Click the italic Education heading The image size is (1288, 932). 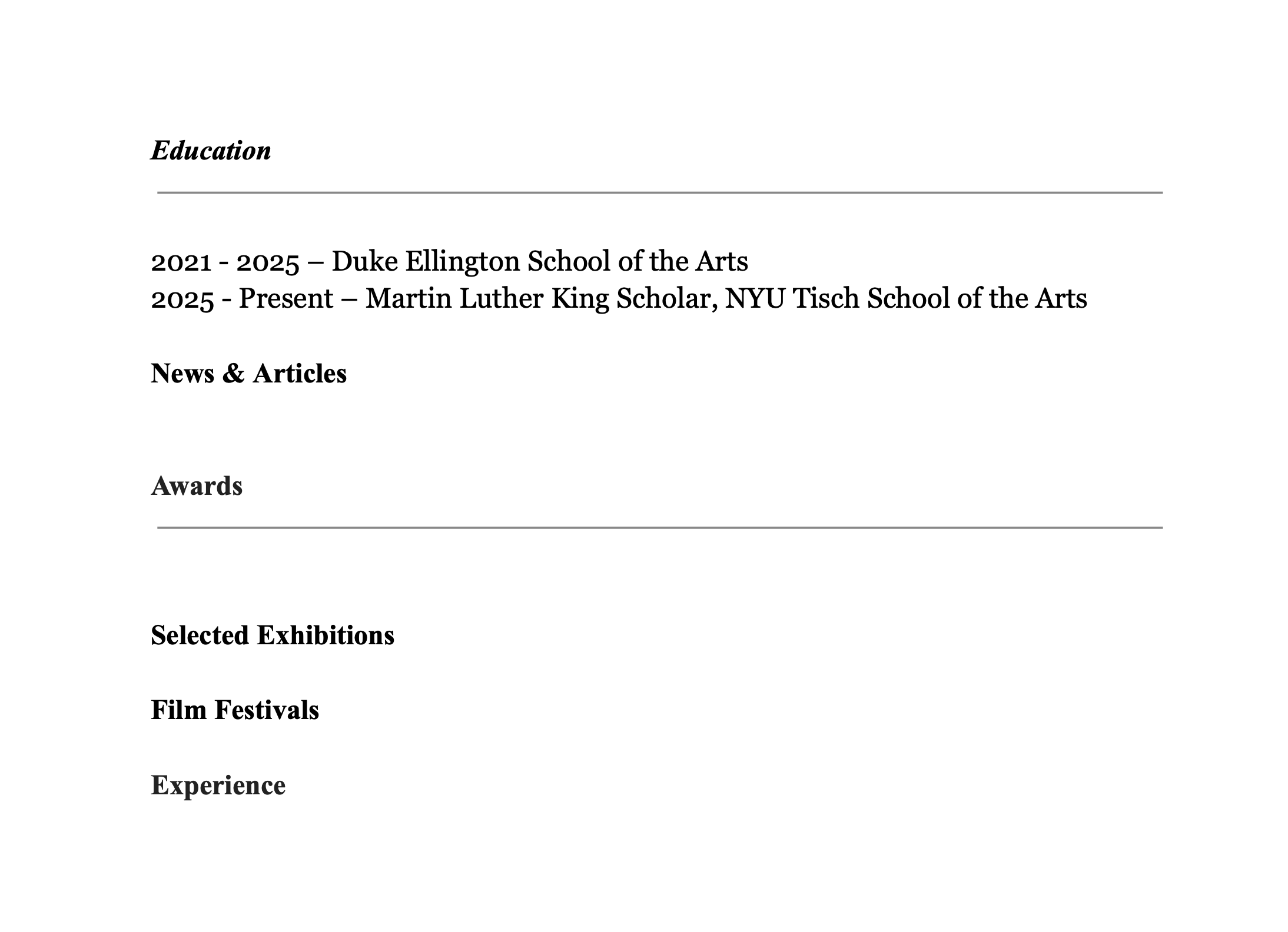point(211,151)
